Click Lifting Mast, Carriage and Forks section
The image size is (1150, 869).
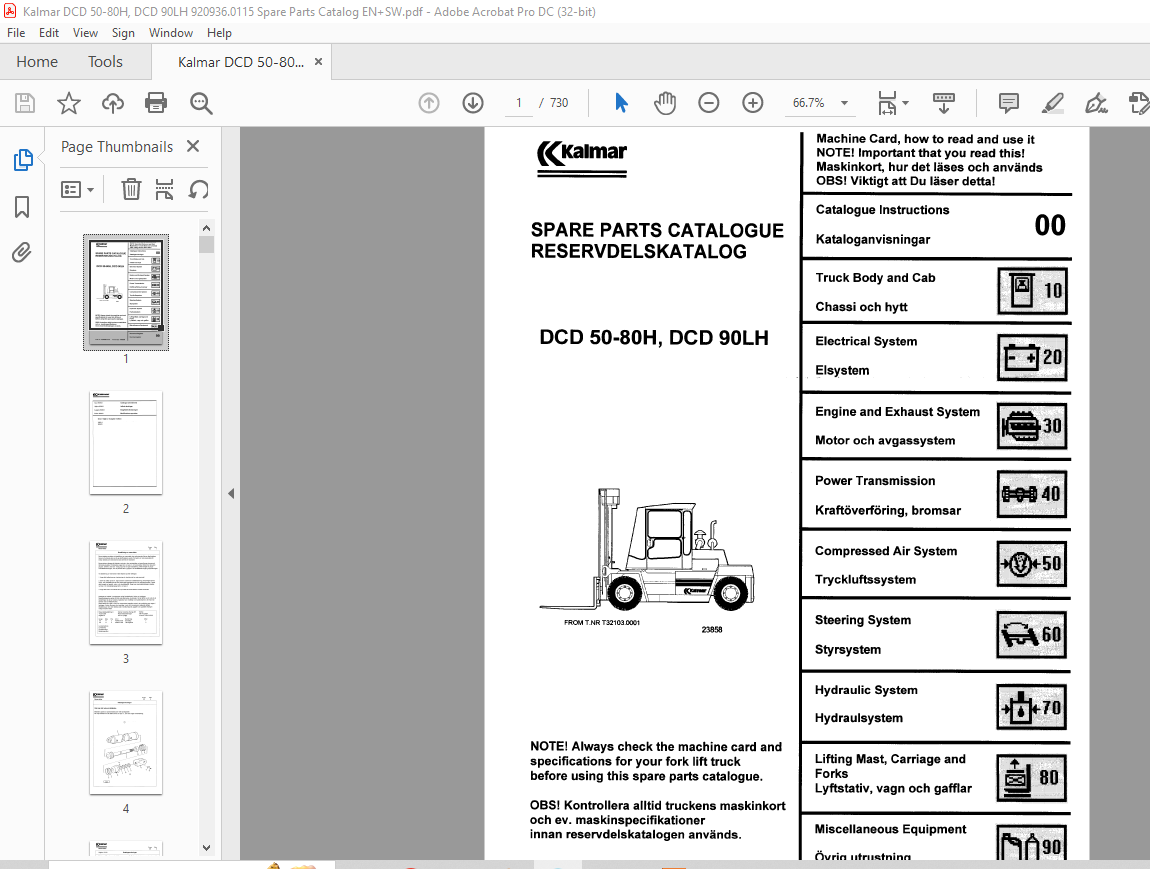pyautogui.click(x=937, y=776)
